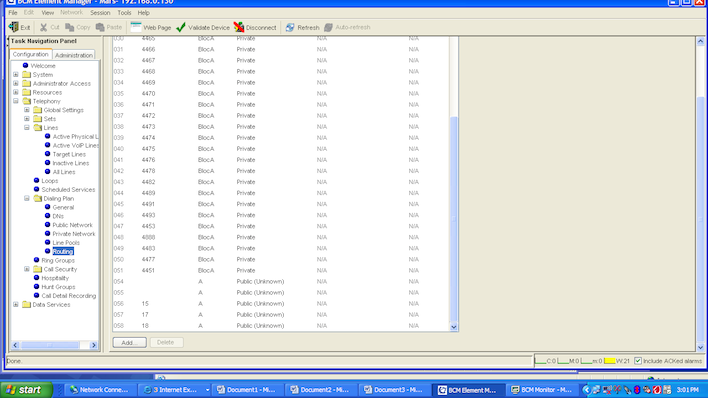This screenshot has height=398, width=708.
Task: Expand the Data Services folder
Action: click(16, 304)
